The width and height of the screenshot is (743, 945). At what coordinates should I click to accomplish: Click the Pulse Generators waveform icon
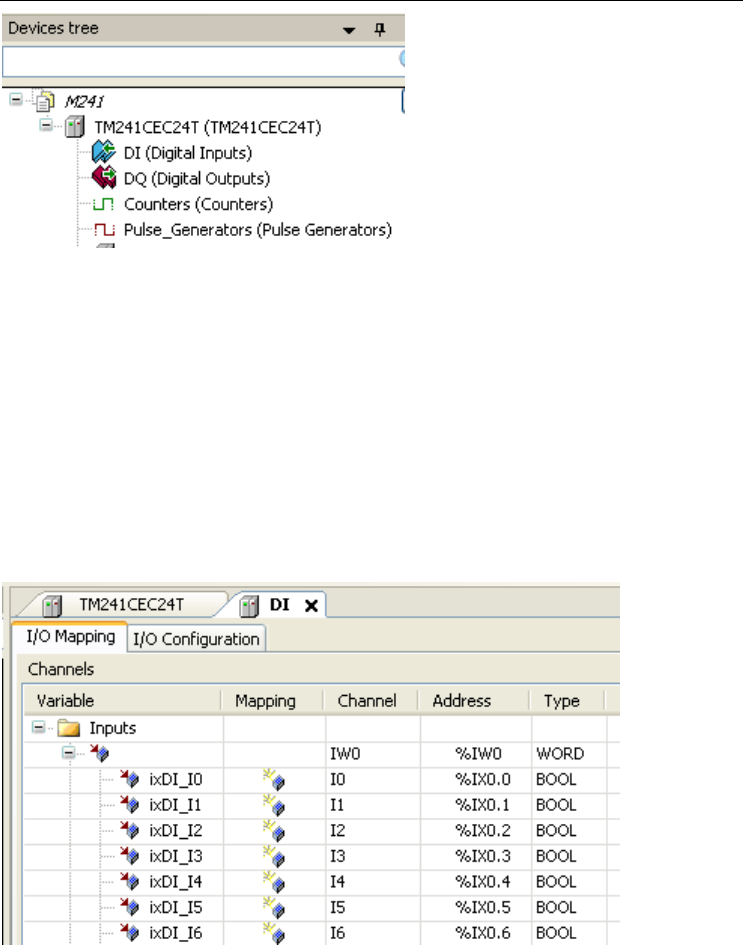104,230
